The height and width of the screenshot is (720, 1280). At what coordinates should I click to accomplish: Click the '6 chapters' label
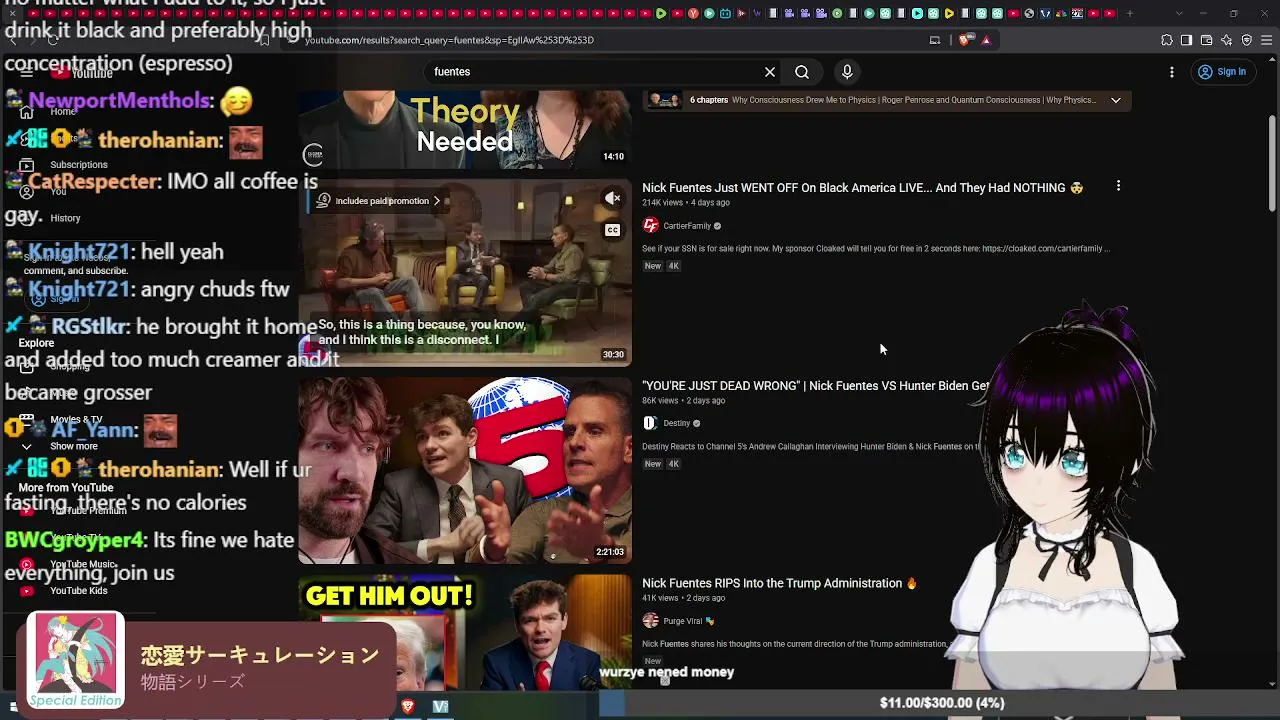tap(709, 100)
